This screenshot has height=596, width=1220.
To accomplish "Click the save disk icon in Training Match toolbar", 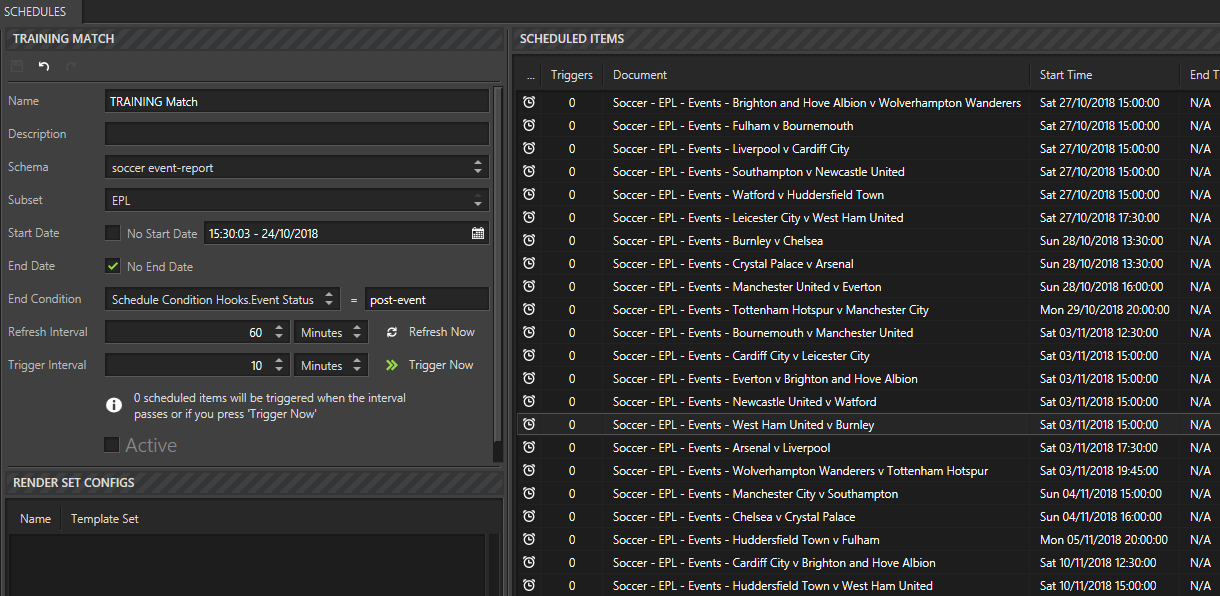I will coord(17,67).
